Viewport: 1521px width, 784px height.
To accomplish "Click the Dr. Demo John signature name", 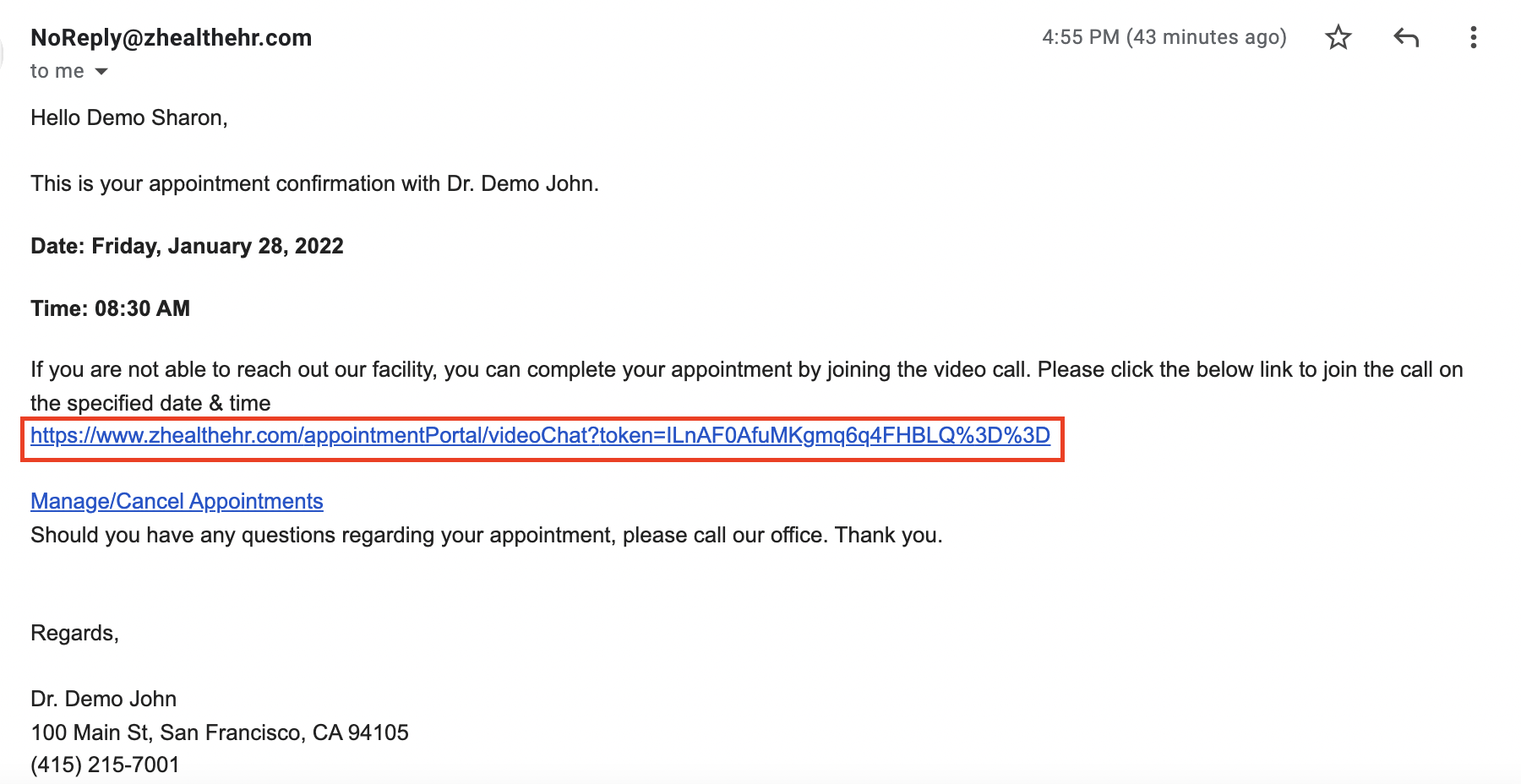I will click(103, 699).
